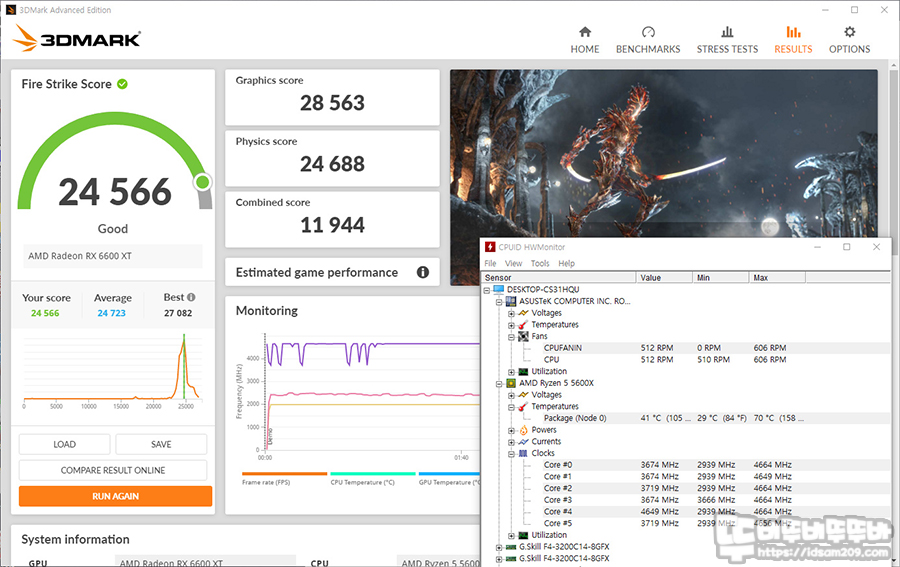The width and height of the screenshot is (900, 567).
Task: Click the average score 24 723
Action: point(111,313)
